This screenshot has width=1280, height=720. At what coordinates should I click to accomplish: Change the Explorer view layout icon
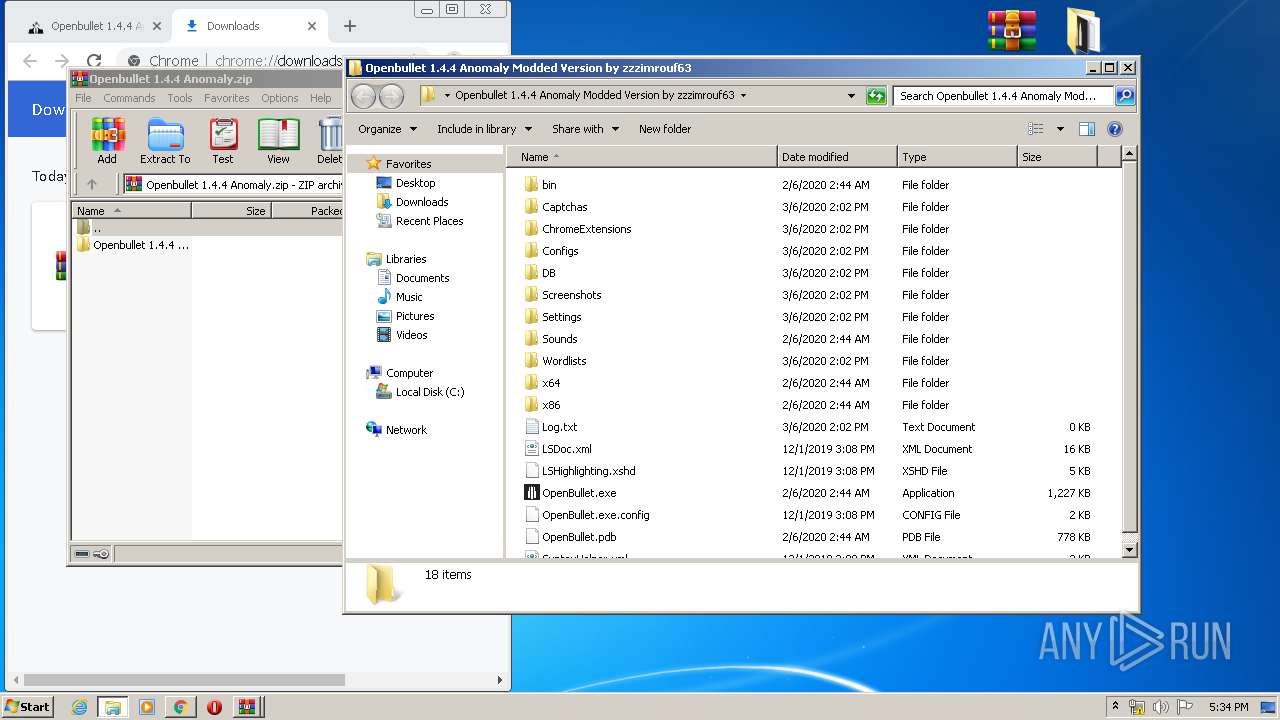click(x=1036, y=129)
